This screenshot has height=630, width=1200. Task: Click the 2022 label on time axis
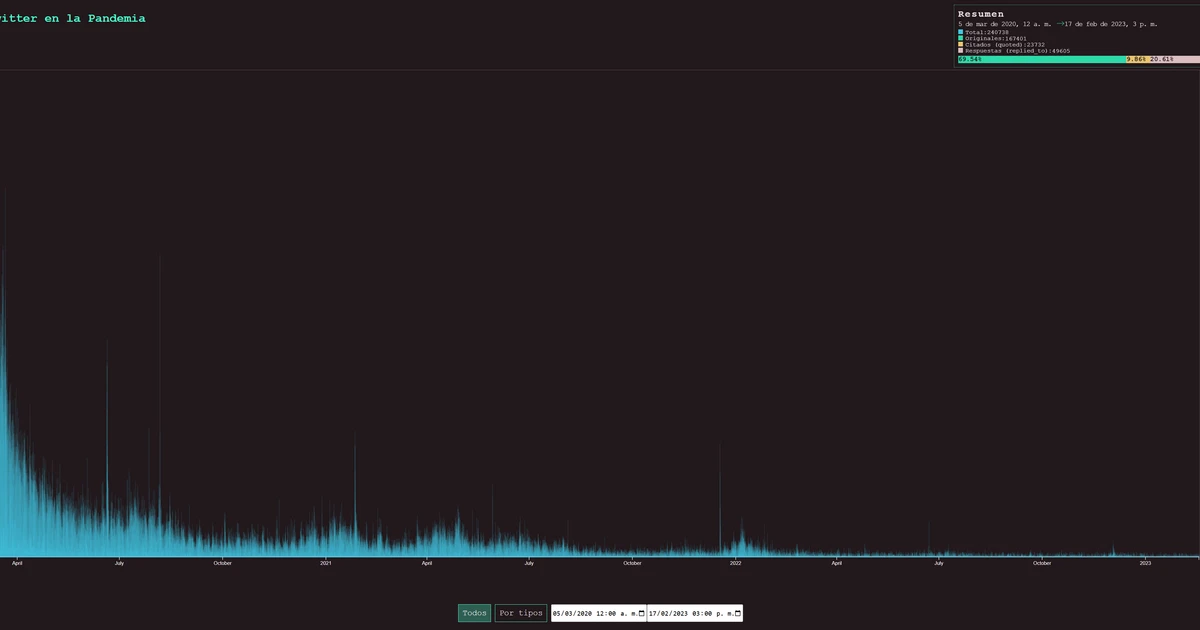[x=736, y=563]
